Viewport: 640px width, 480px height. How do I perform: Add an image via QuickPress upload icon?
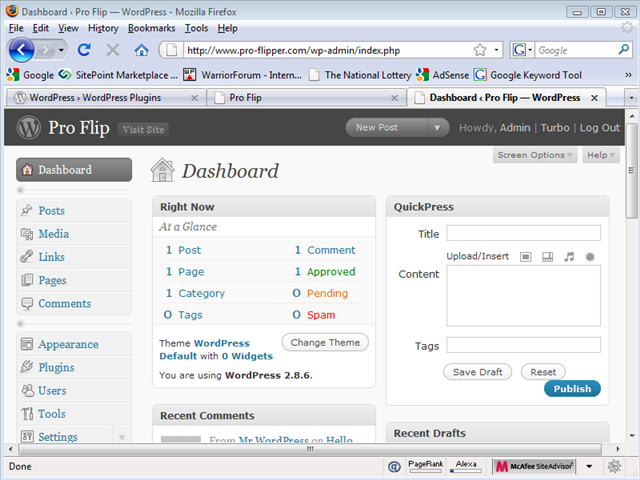(x=526, y=257)
